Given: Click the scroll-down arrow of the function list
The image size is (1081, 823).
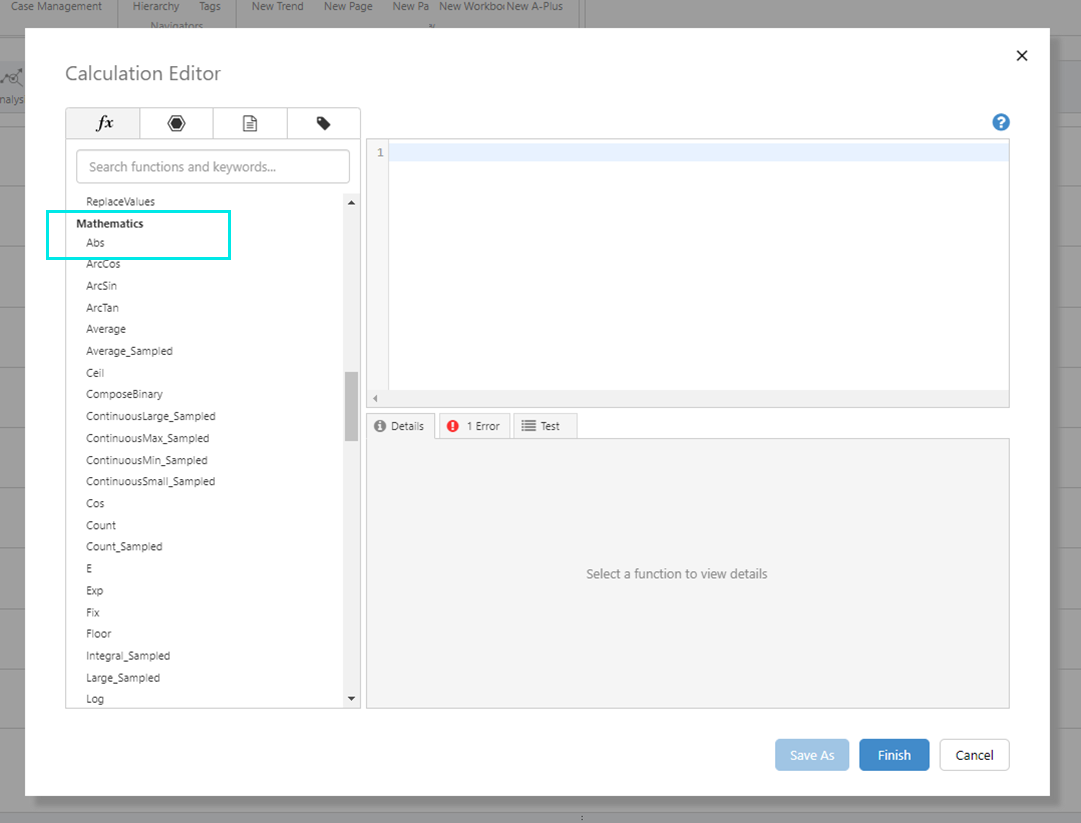Looking at the screenshot, I should [351, 698].
